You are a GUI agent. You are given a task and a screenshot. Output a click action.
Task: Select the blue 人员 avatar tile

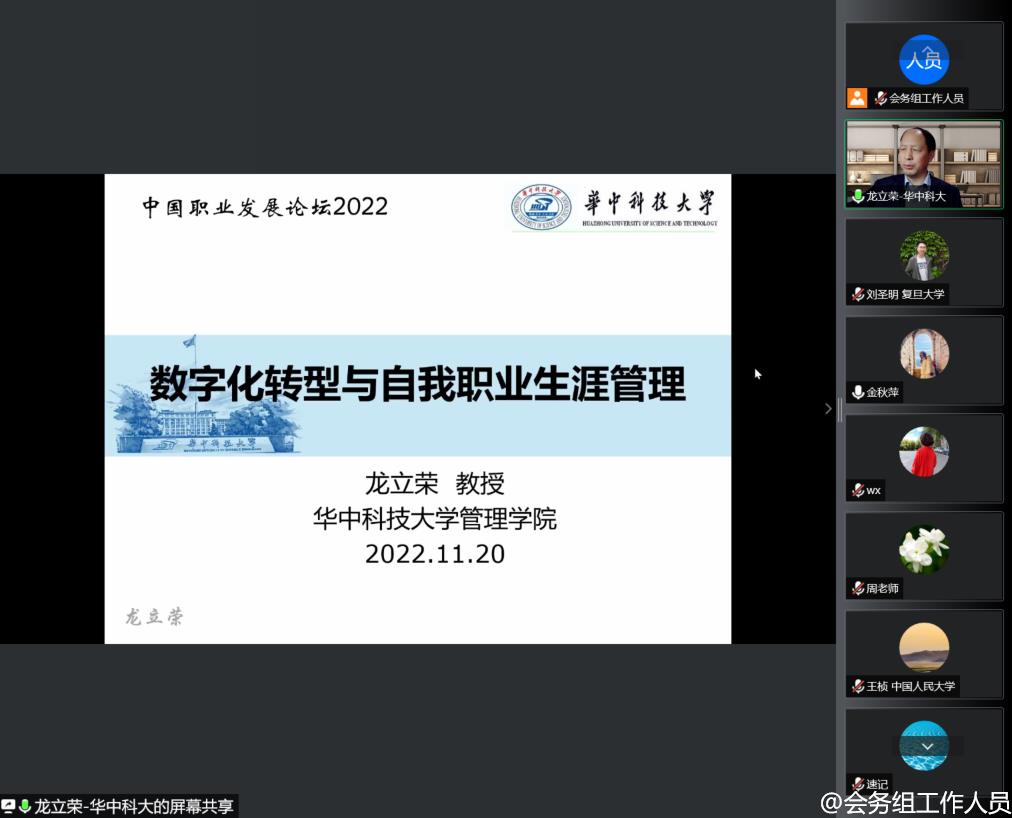tap(923, 60)
